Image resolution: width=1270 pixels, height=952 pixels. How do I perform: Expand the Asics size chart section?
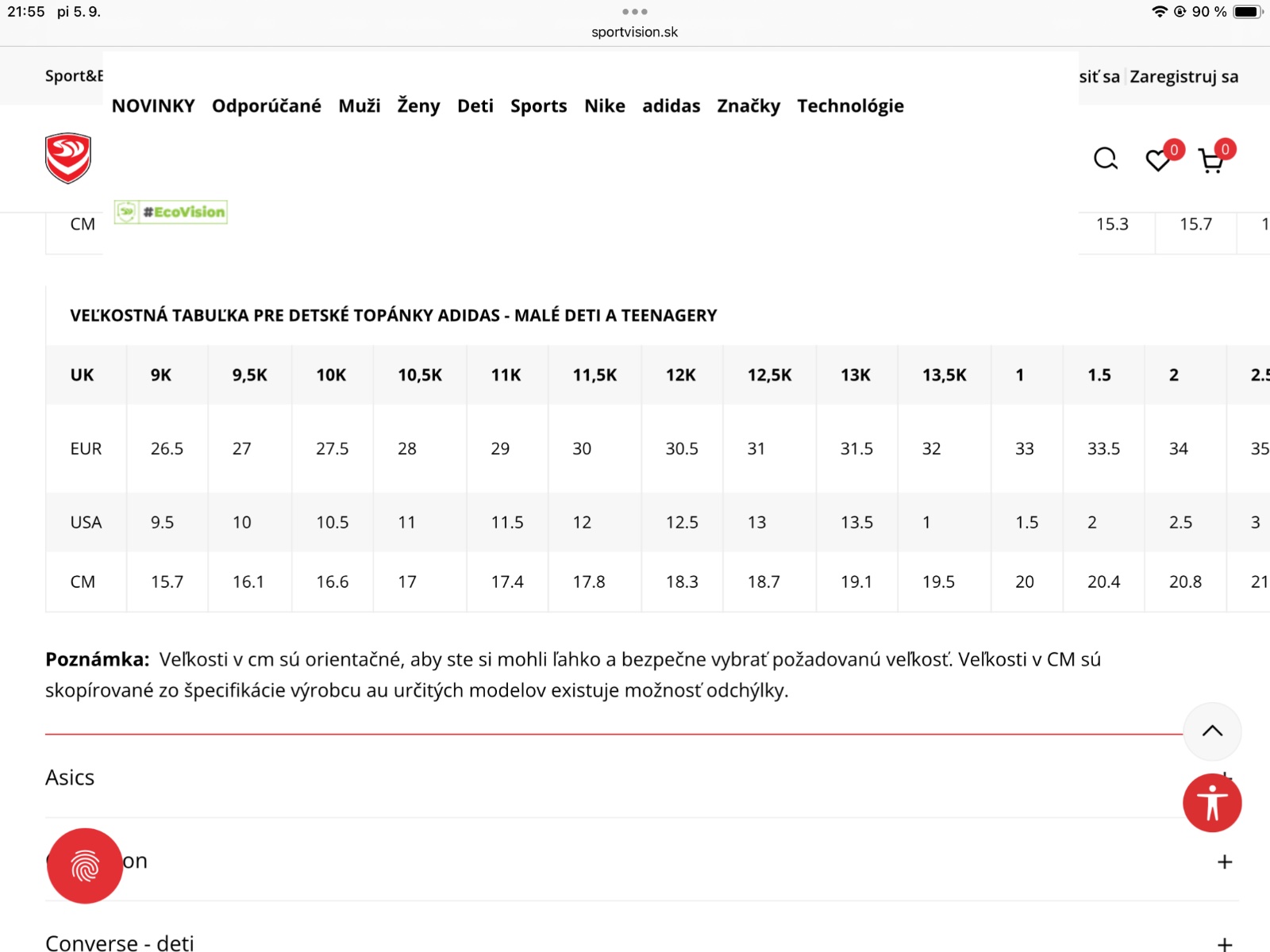[70, 777]
